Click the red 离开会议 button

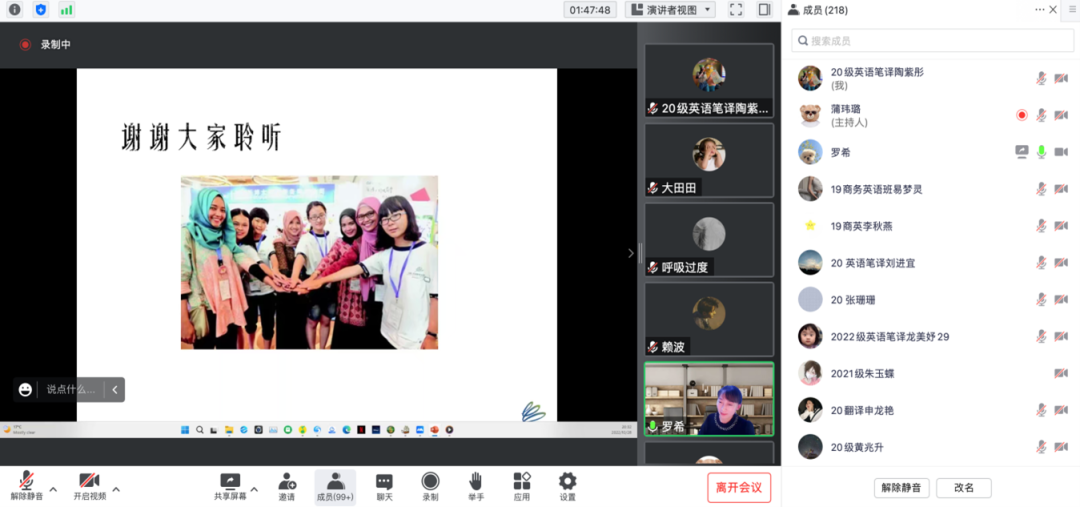pos(739,487)
